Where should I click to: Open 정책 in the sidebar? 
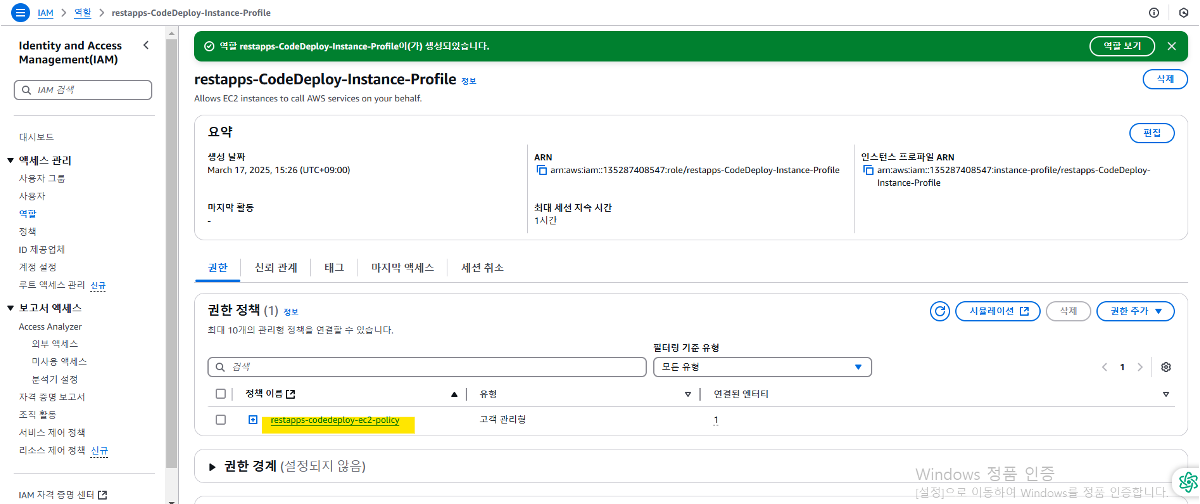pyautogui.click(x=28, y=231)
